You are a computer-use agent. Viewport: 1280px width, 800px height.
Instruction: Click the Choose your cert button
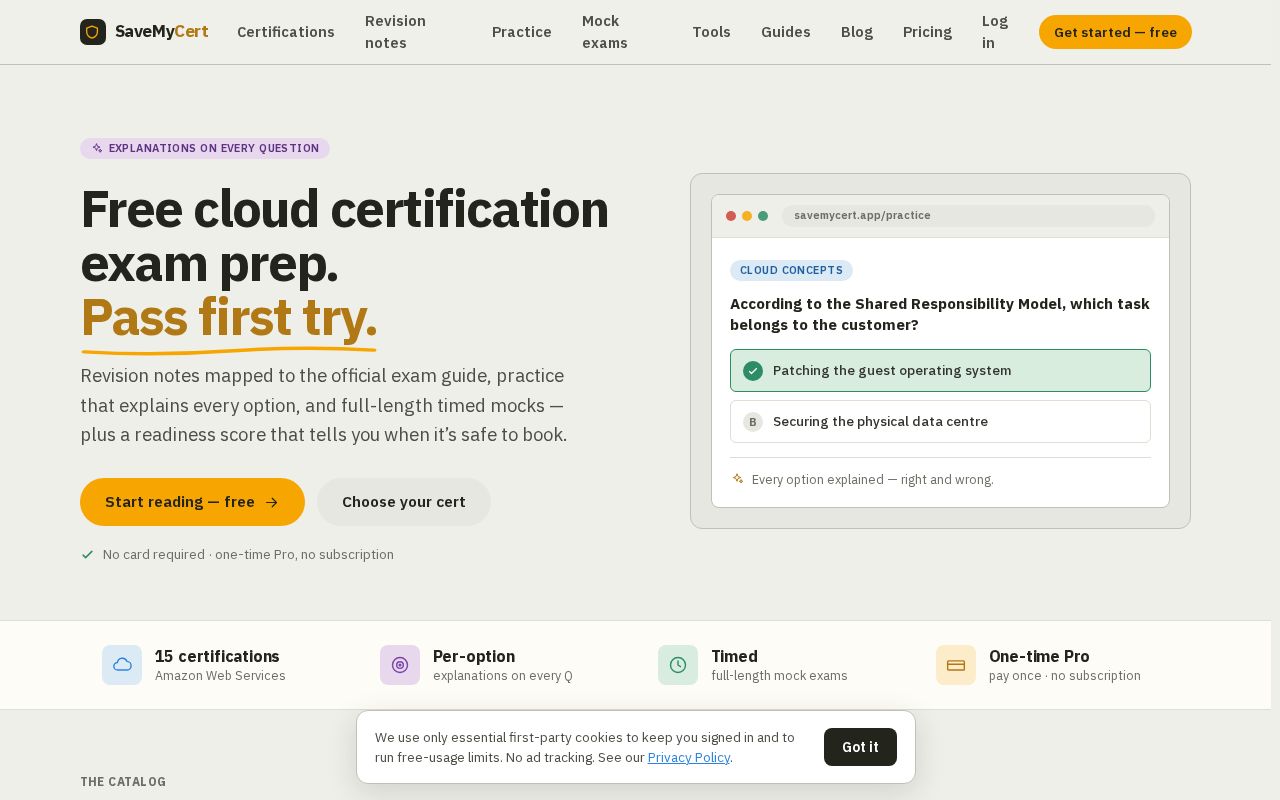point(404,502)
